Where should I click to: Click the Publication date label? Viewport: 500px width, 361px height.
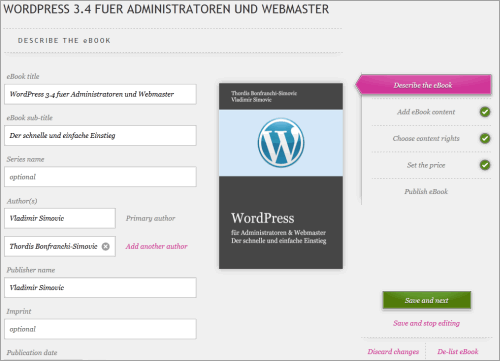click(x=32, y=353)
